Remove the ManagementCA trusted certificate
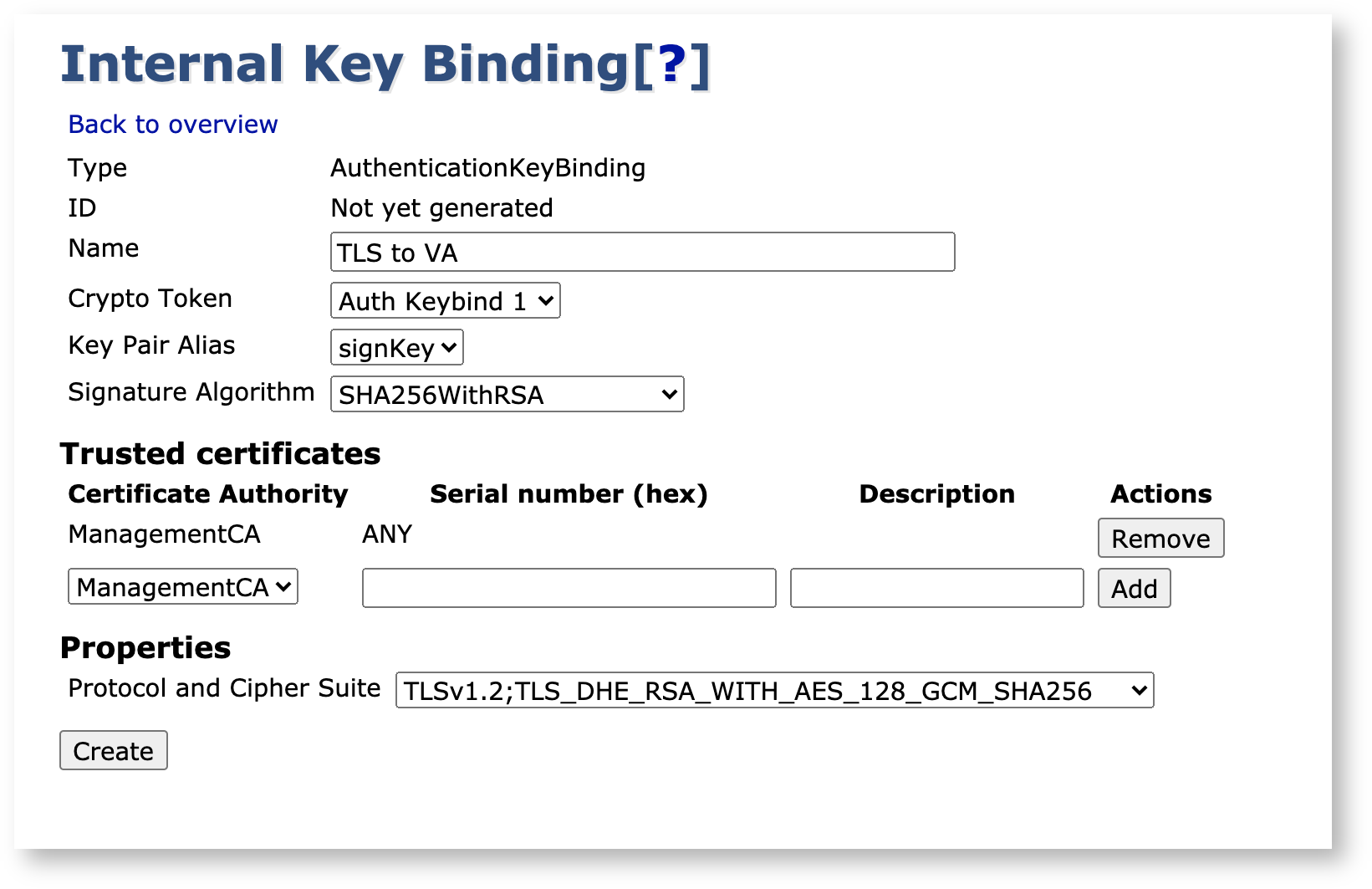1372x889 pixels. (1160, 539)
